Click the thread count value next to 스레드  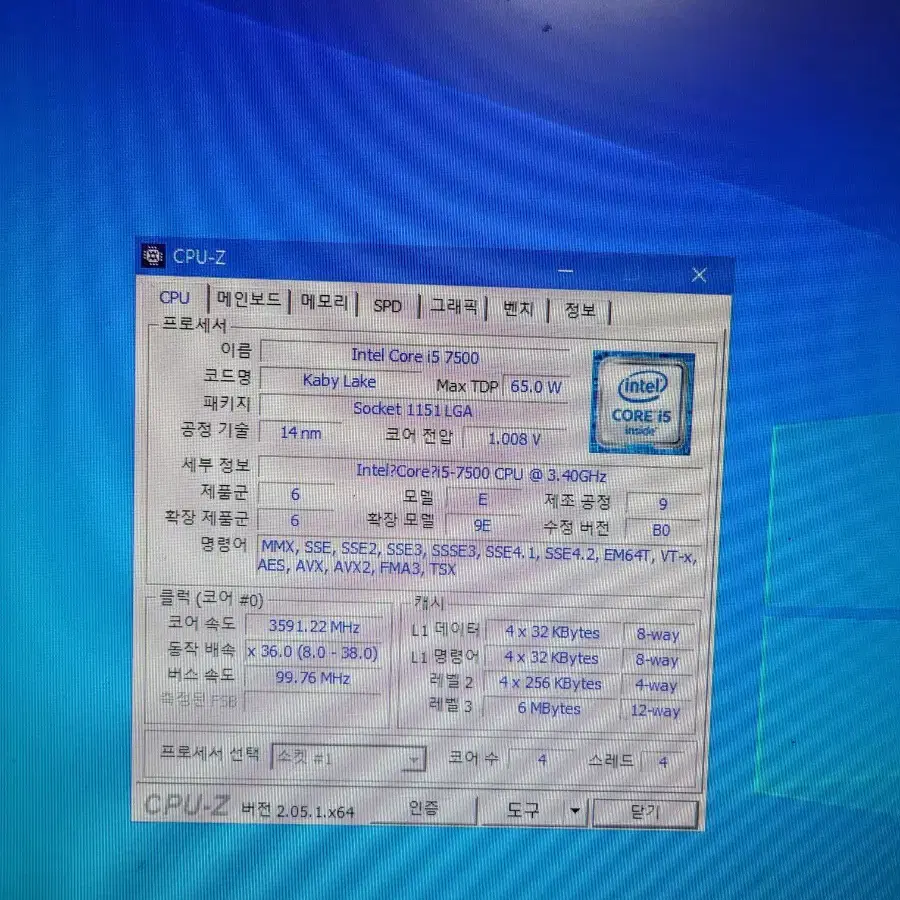pyautogui.click(x=663, y=762)
